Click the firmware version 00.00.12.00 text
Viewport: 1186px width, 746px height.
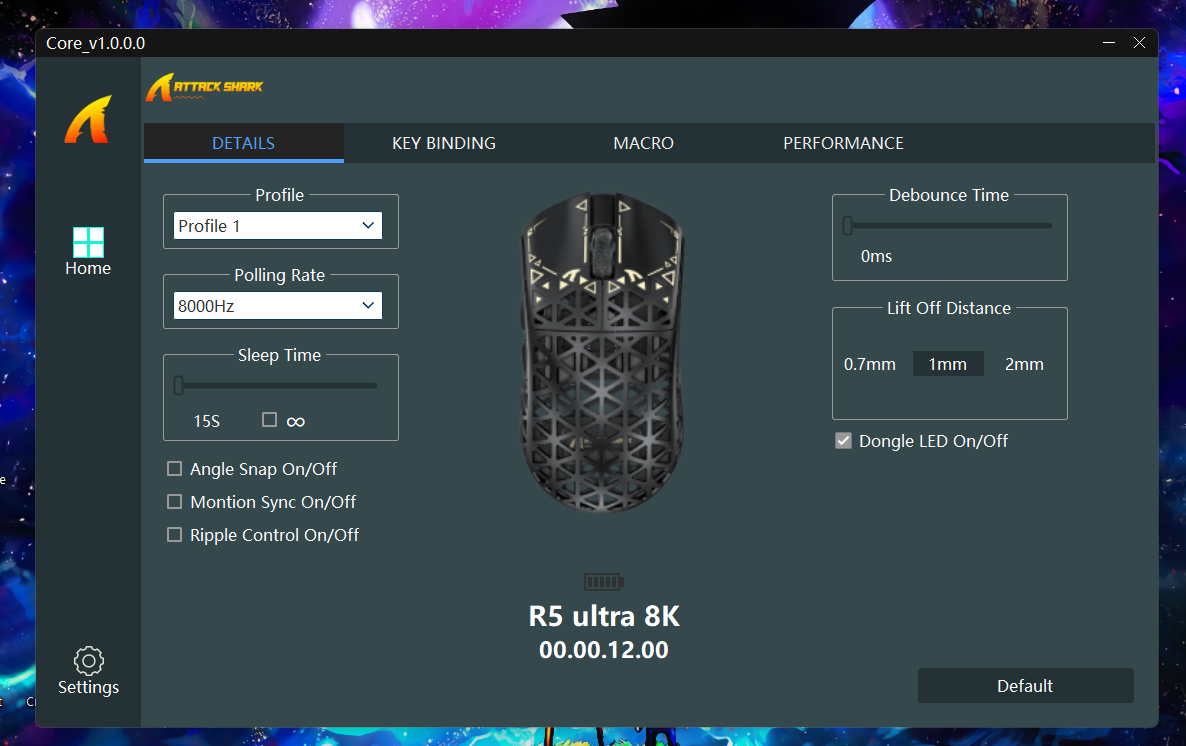[x=604, y=650]
